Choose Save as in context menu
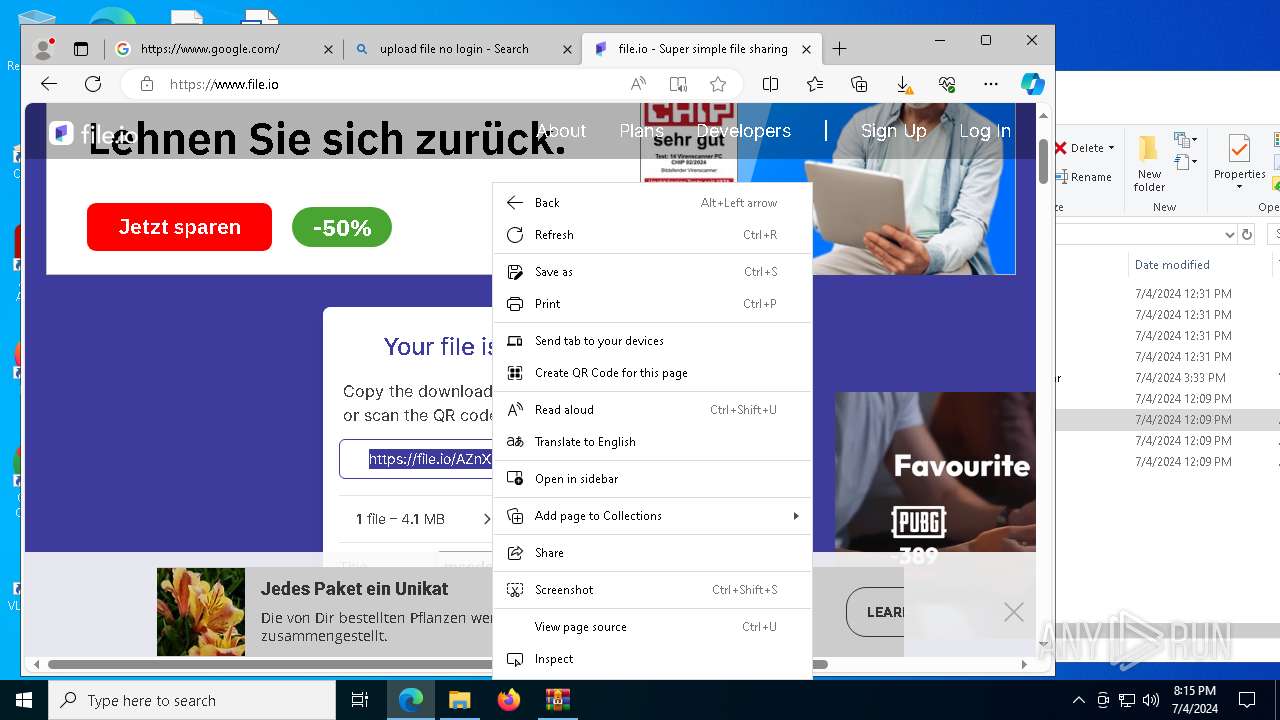1280x720 pixels. (x=653, y=272)
